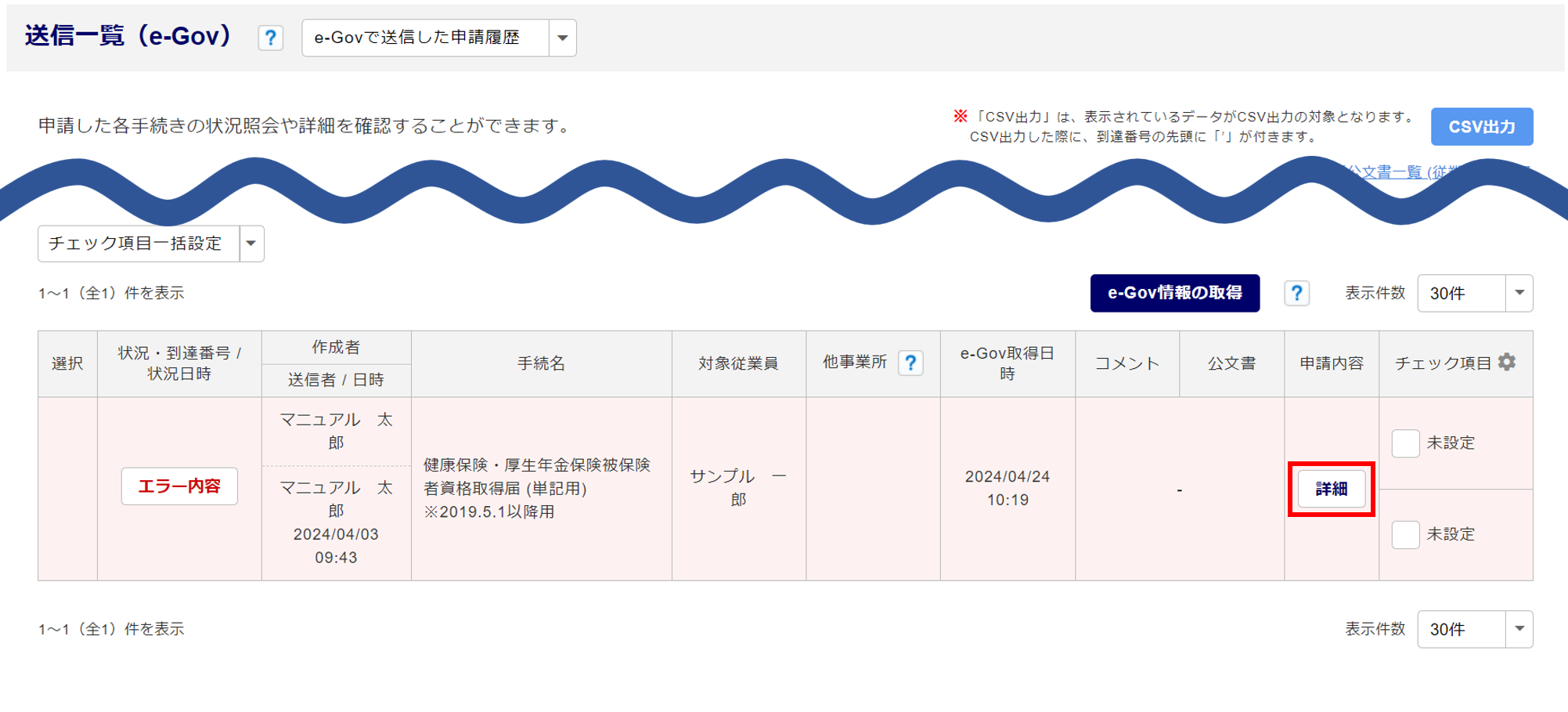Click the 対象従業員 column header
Image resolution: width=1568 pixels, height=712 pixels.
[x=738, y=363]
